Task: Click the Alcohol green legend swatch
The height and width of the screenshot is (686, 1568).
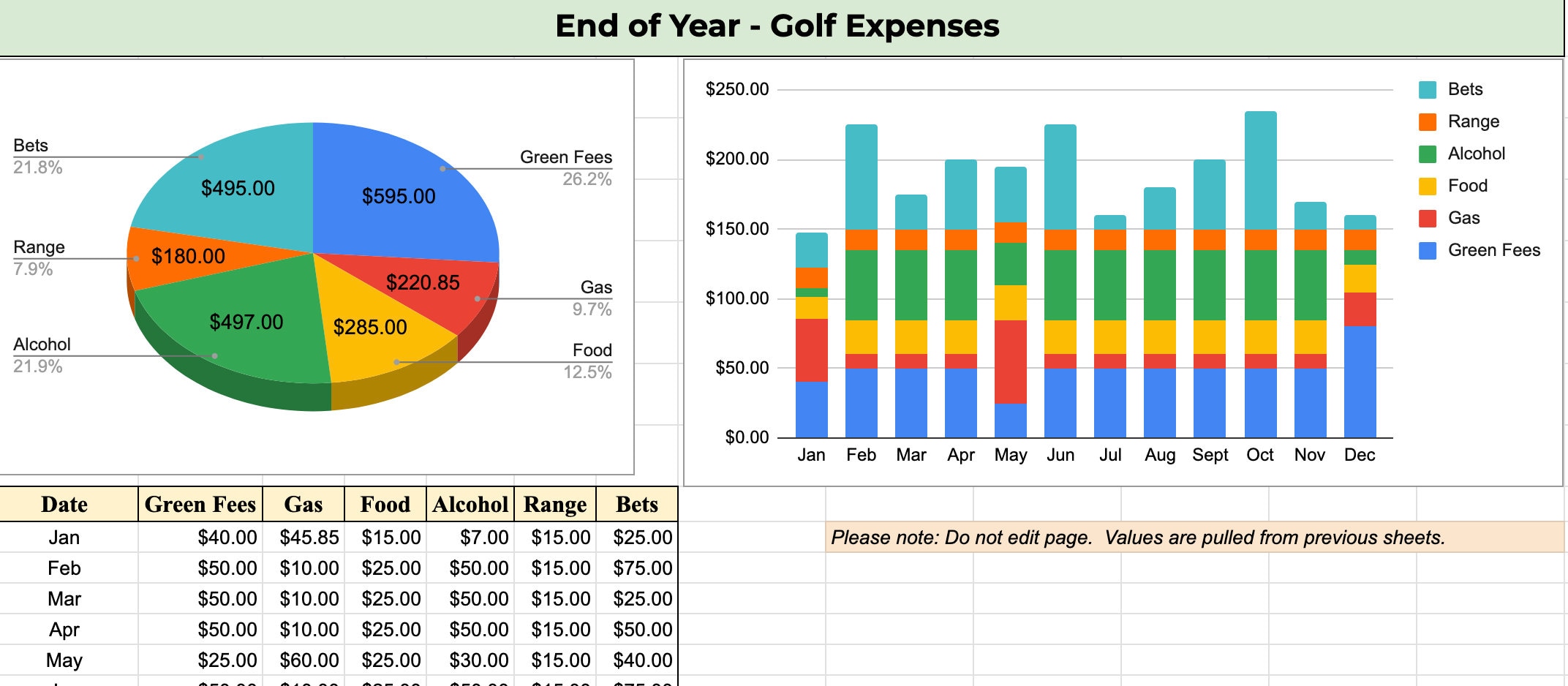Action: click(1428, 154)
